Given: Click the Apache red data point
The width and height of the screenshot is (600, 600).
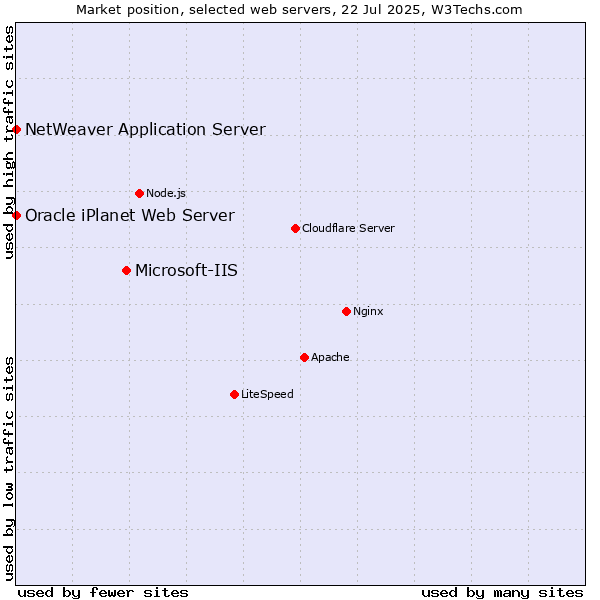Looking at the screenshot, I should 305,357.
